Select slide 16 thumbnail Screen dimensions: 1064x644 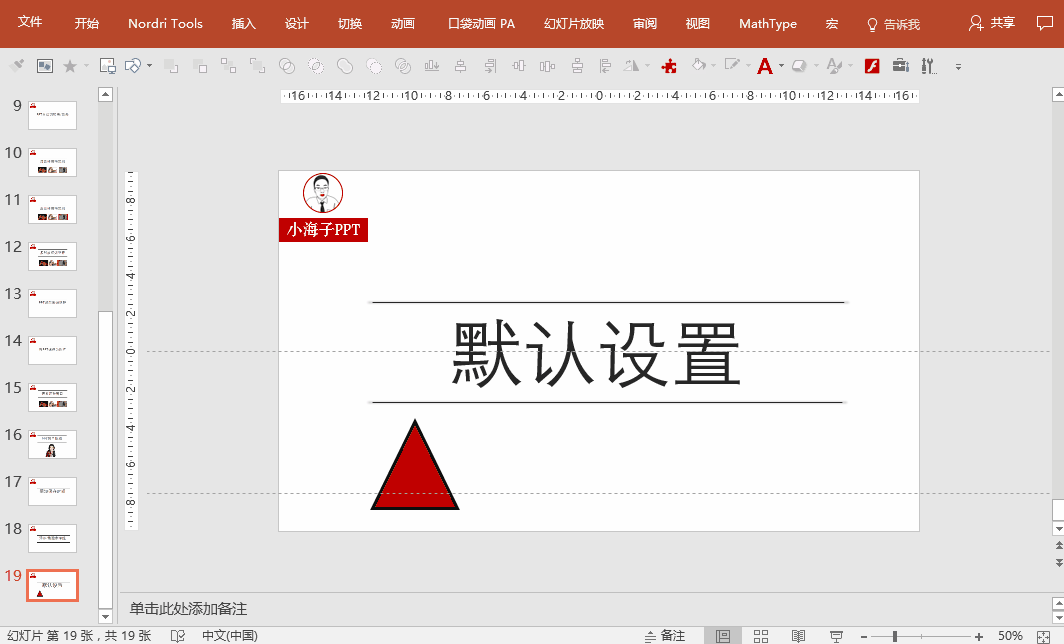pos(52,444)
